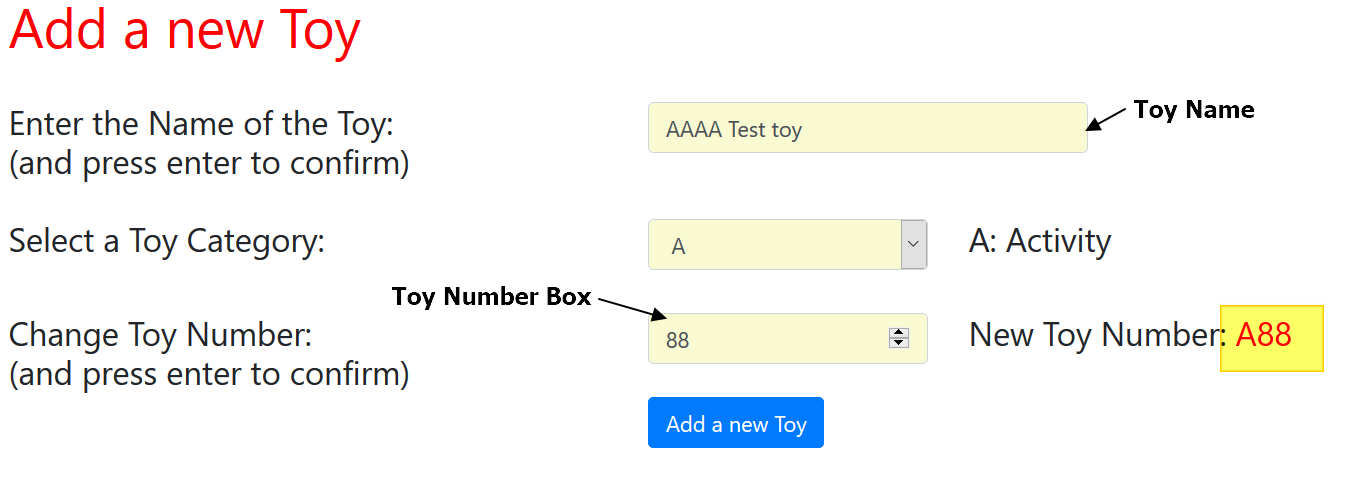Click the "Add a new Toy" blue button
1362x502 pixels.
(735, 423)
